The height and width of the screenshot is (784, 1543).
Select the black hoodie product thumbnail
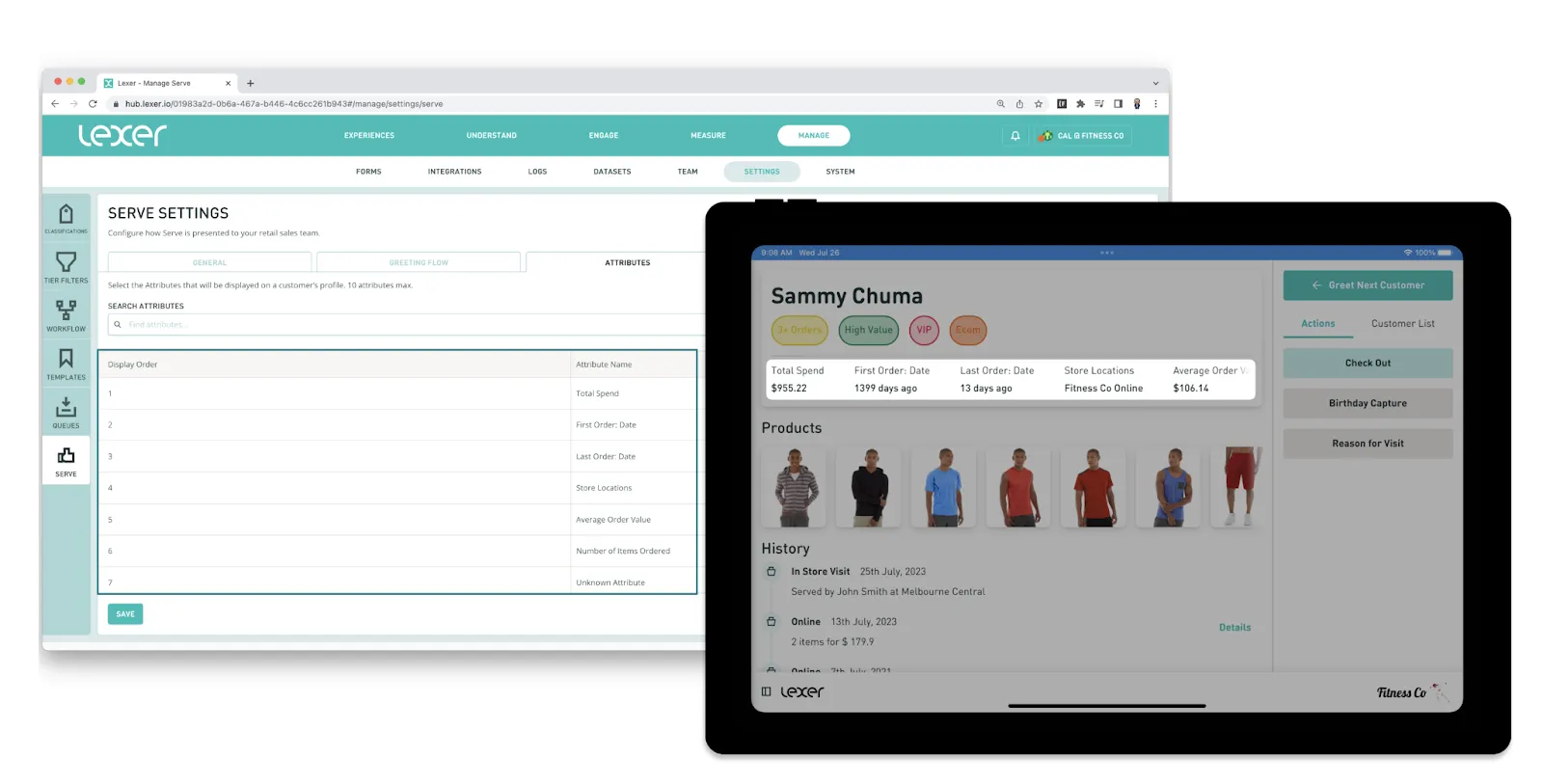(x=869, y=487)
